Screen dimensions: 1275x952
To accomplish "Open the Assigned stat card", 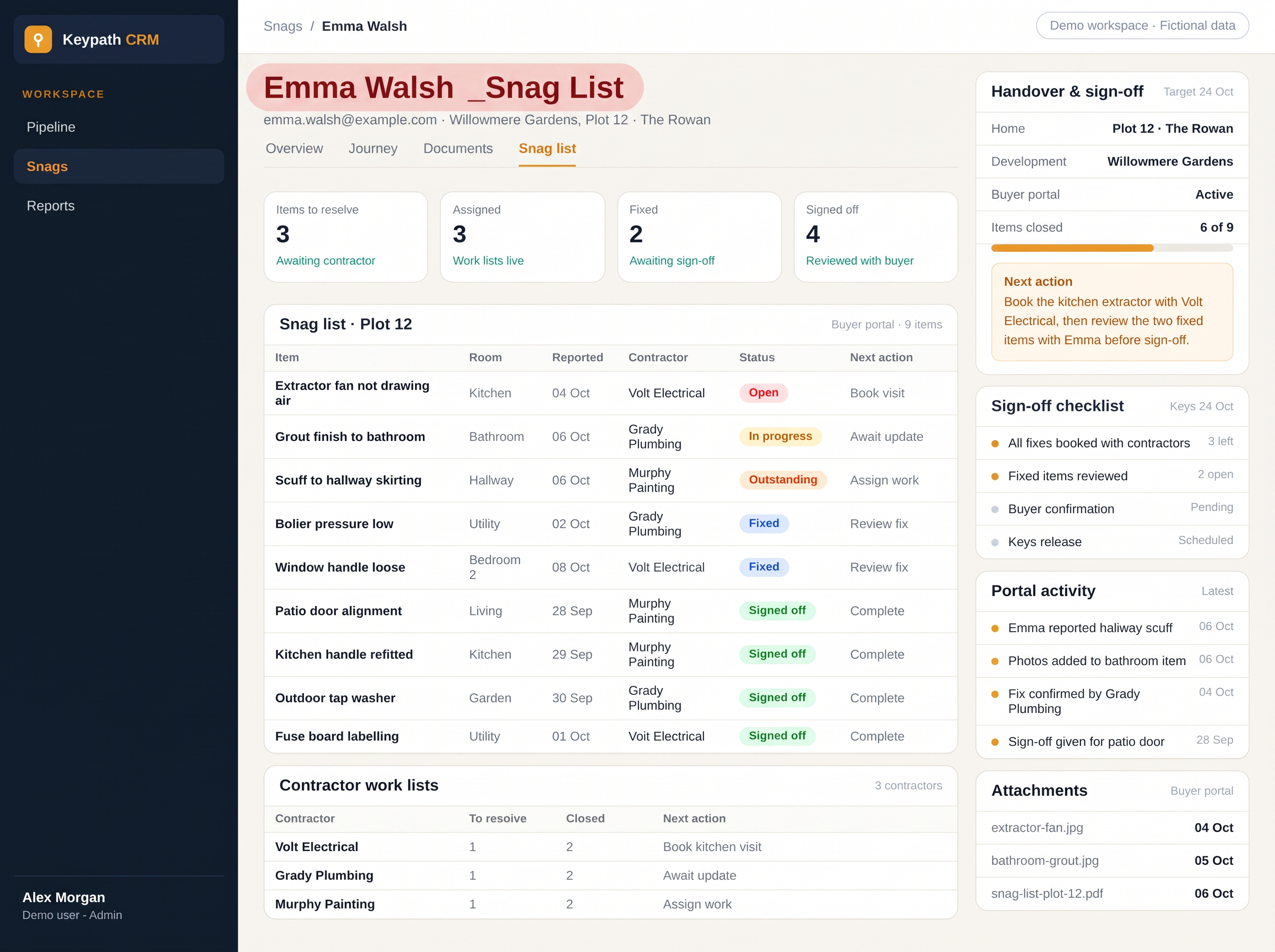I will tap(522, 237).
